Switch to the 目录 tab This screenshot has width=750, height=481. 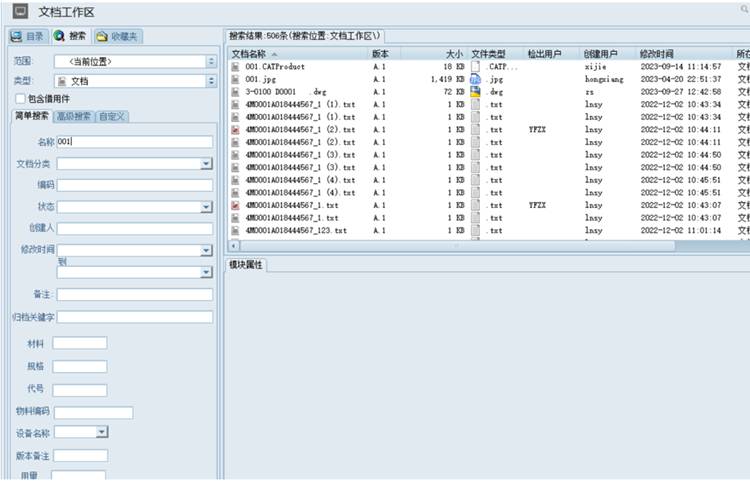(28, 36)
